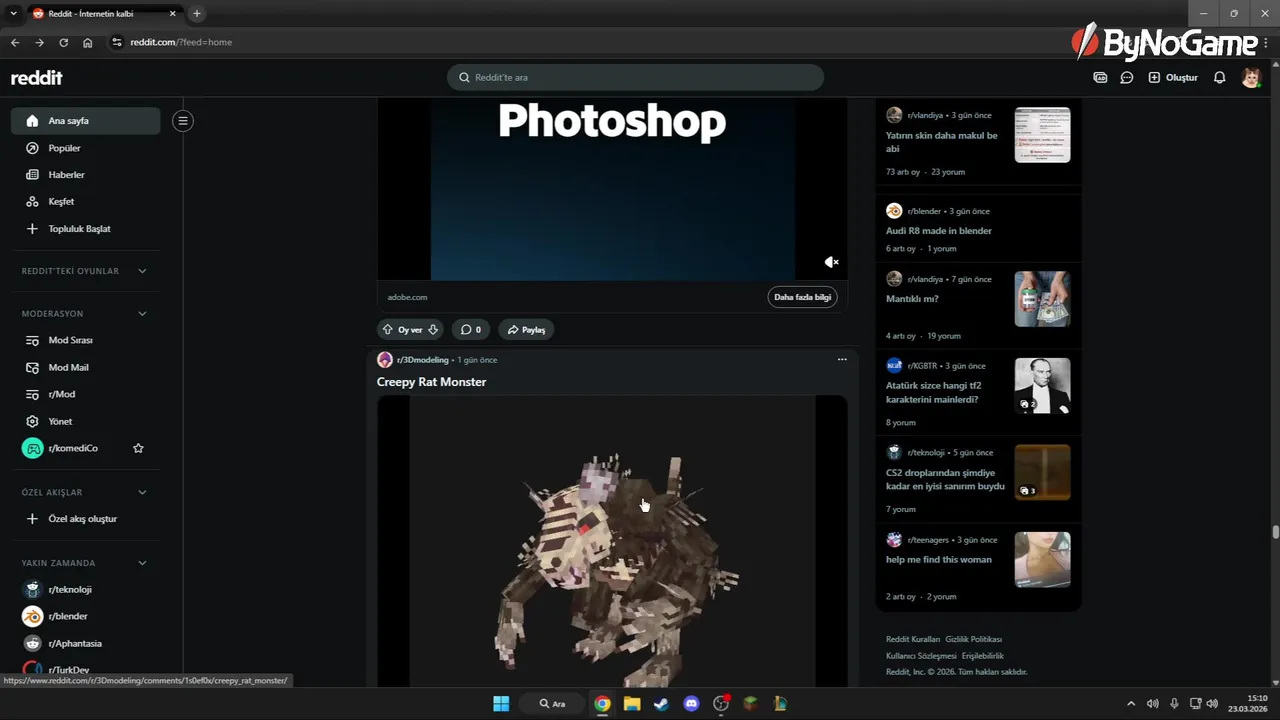Open Windows Start menu
The width and height of the screenshot is (1280, 720).
click(x=501, y=704)
